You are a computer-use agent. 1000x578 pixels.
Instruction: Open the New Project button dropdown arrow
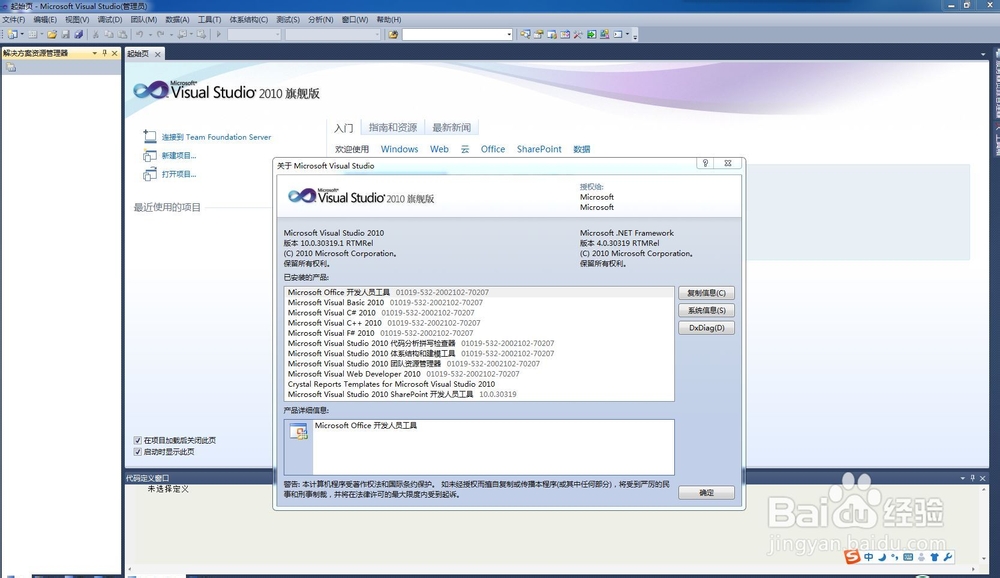click(x=22, y=34)
